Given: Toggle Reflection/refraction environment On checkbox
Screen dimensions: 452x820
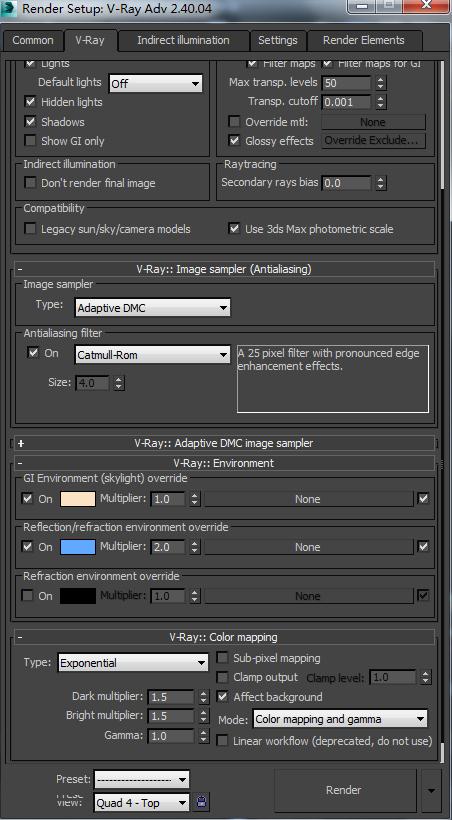Looking at the screenshot, I should (28, 546).
